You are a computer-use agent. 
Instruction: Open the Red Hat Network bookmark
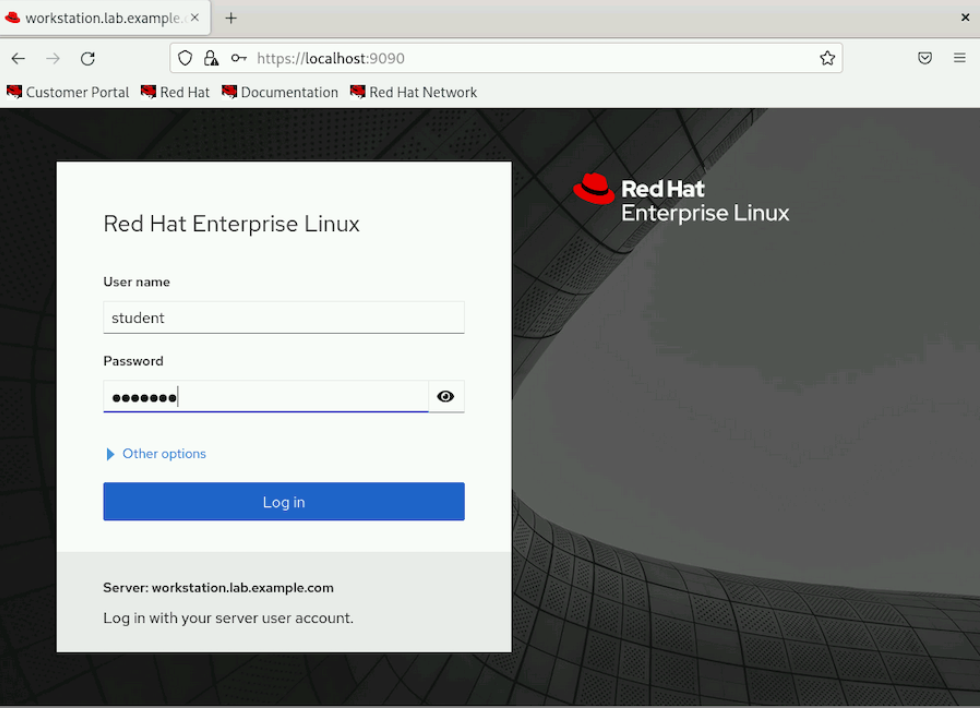(414, 92)
